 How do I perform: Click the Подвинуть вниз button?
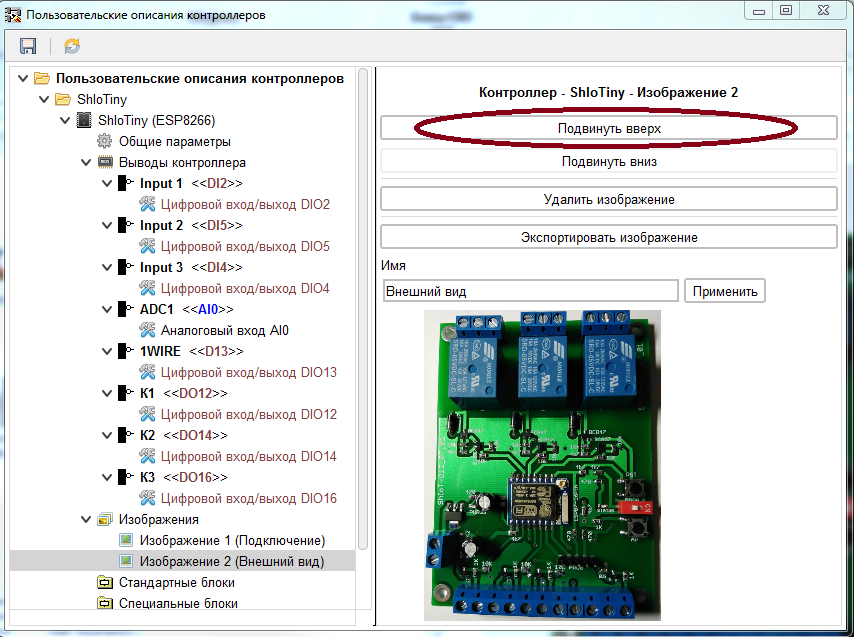click(608, 162)
